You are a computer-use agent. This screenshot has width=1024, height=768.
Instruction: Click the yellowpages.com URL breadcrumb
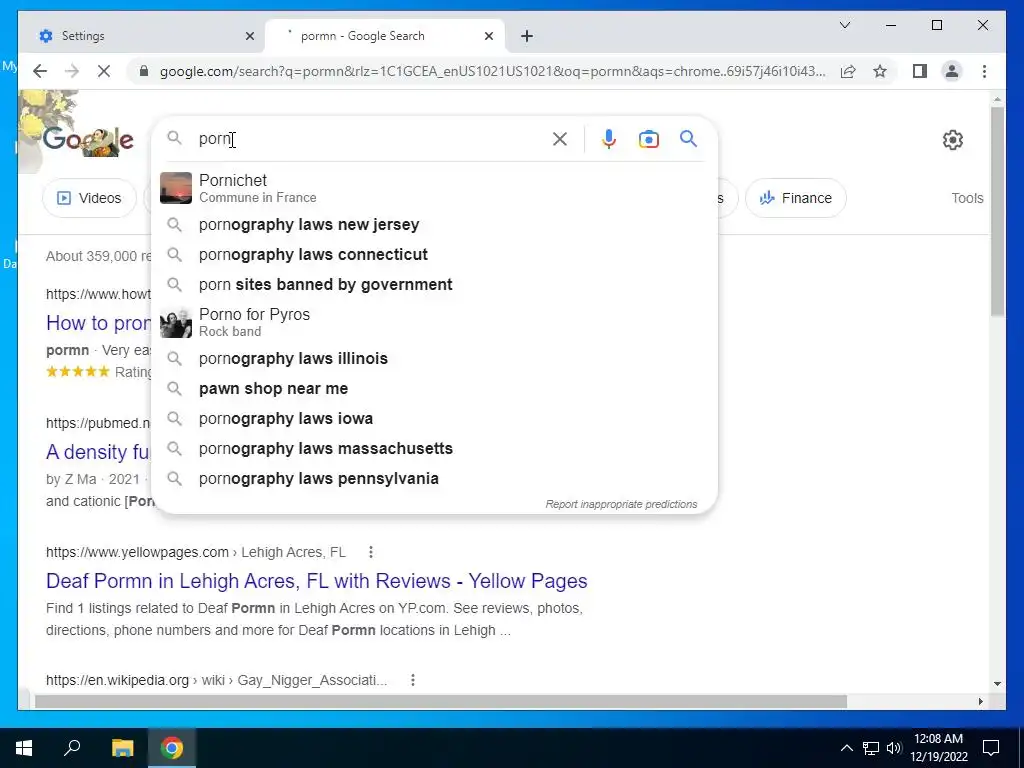(x=195, y=552)
